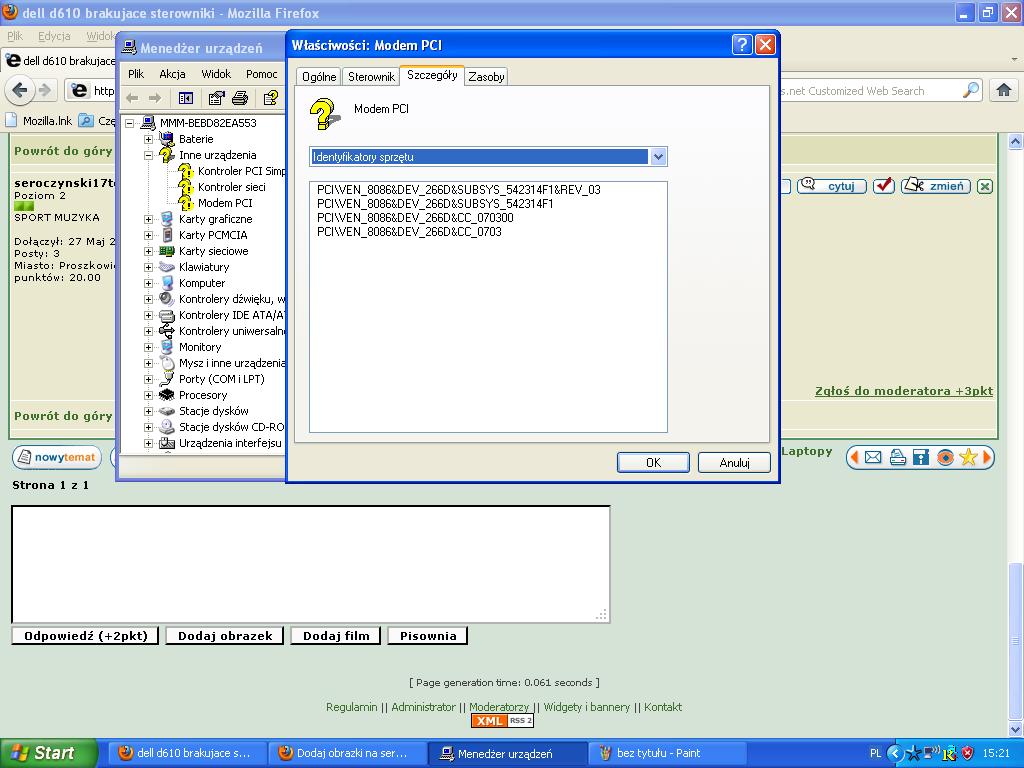Click Firefox back navigation arrow
The height and width of the screenshot is (768, 1024).
20,90
